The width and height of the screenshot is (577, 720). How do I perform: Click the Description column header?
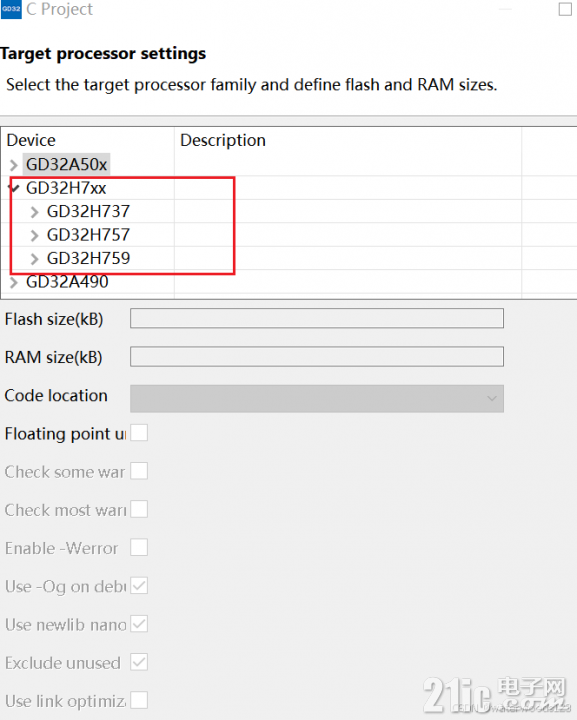(x=223, y=140)
